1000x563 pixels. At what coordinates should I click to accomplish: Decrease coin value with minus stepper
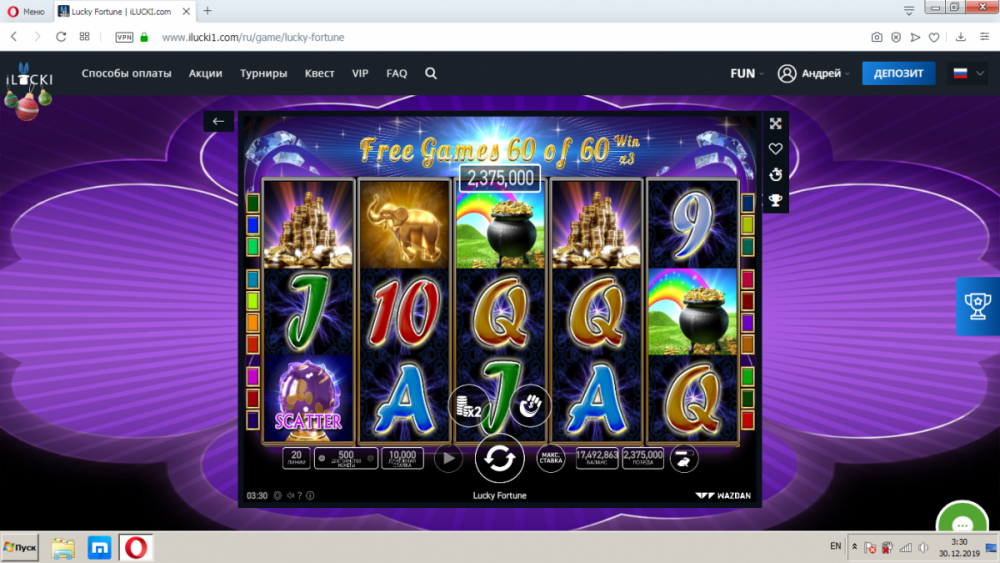tap(322, 458)
